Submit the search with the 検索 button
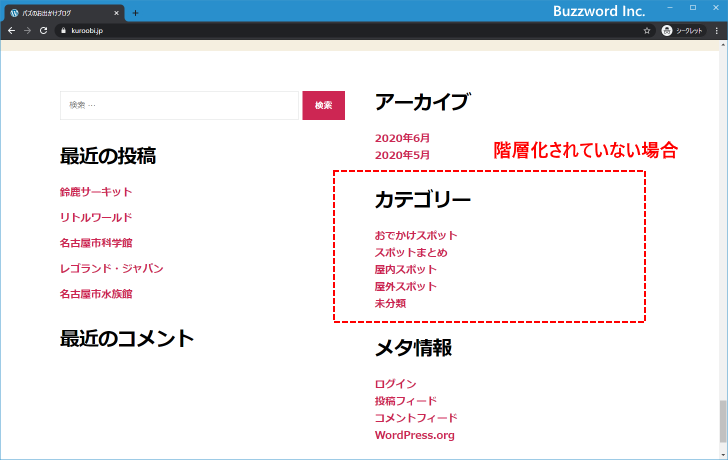Screen dimensions: 728x460 324,105
